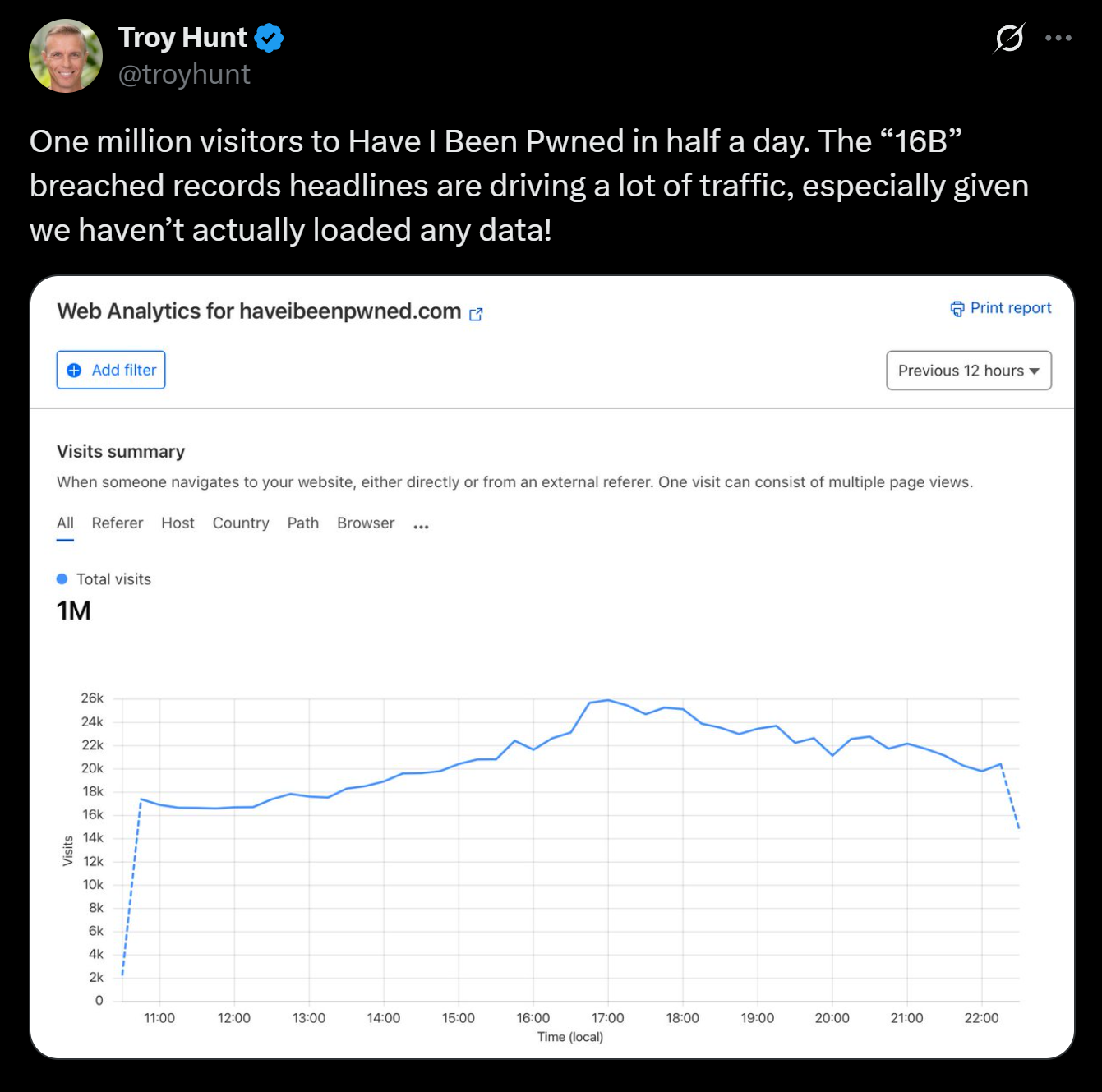Image resolution: width=1102 pixels, height=1092 pixels.
Task: Click the printer icon next to Print report
Action: tap(957, 308)
